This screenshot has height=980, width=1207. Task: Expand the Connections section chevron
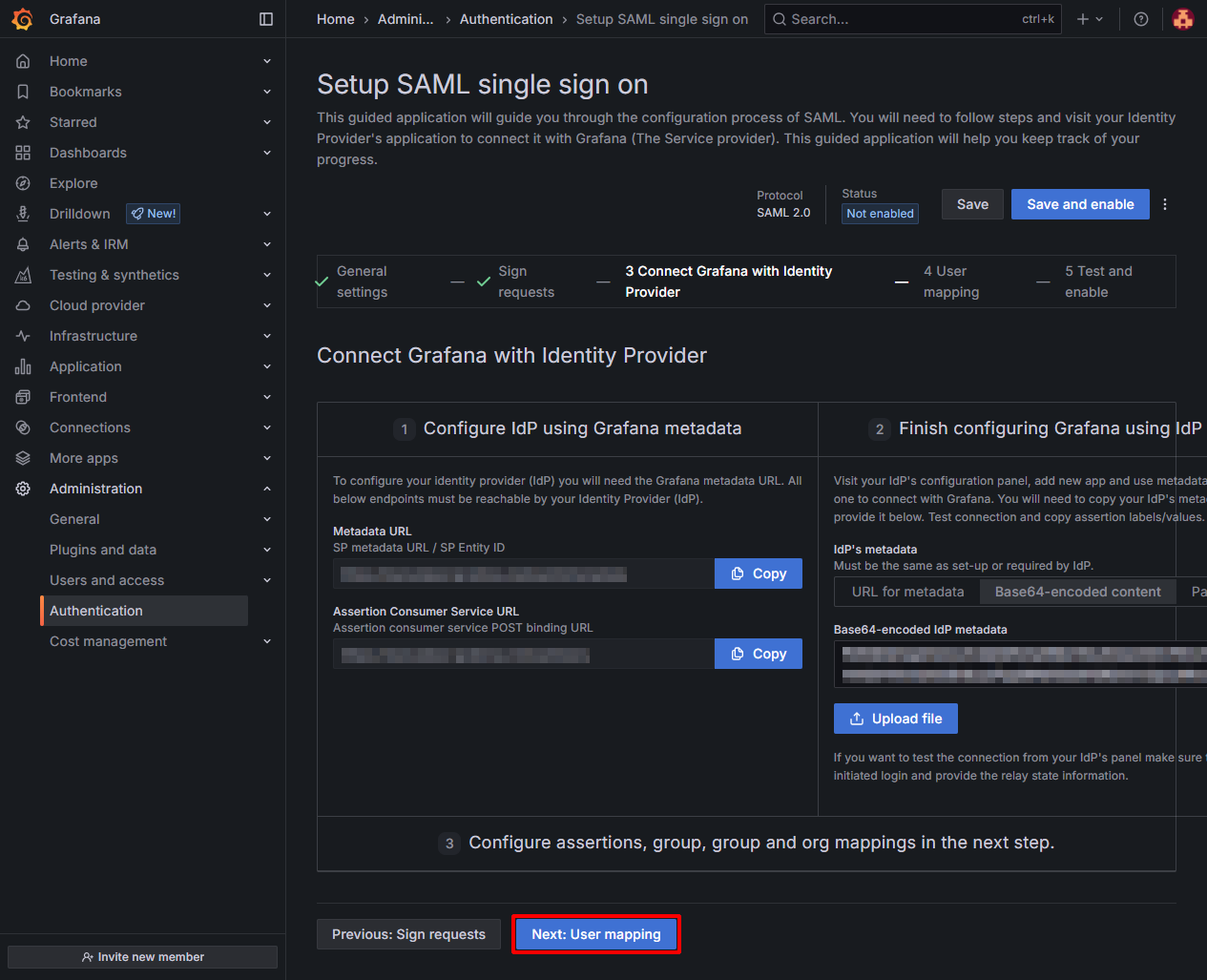click(267, 427)
